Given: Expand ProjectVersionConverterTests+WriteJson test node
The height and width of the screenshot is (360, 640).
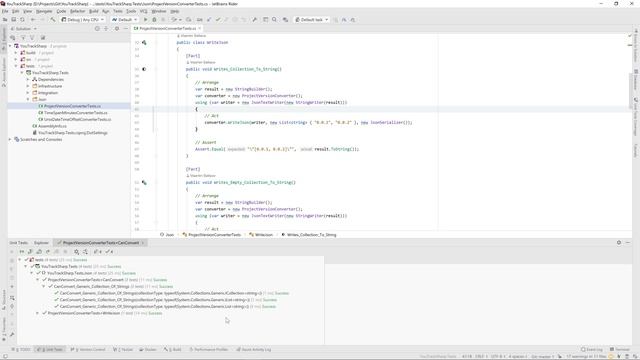Looking at the screenshot, I should (38, 313).
